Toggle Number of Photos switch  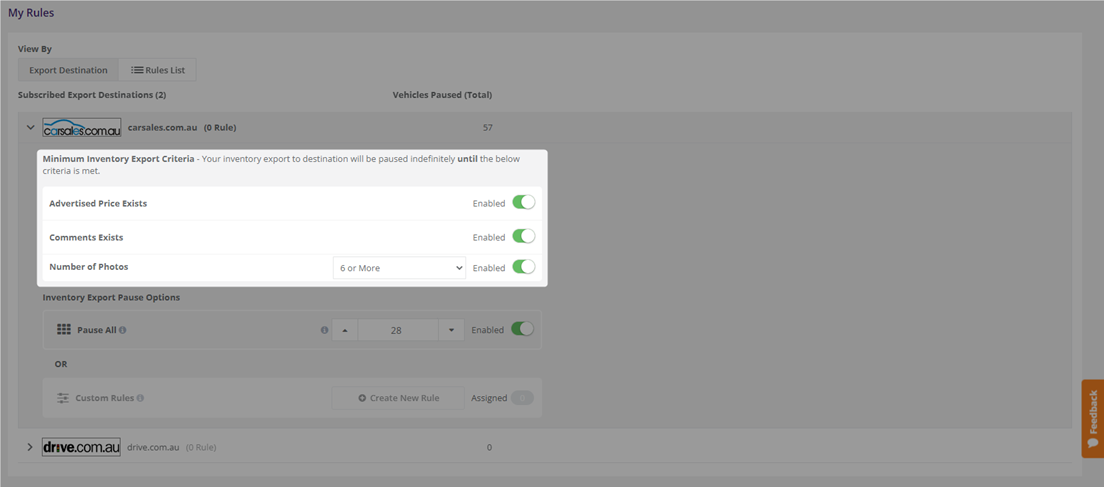(523, 267)
